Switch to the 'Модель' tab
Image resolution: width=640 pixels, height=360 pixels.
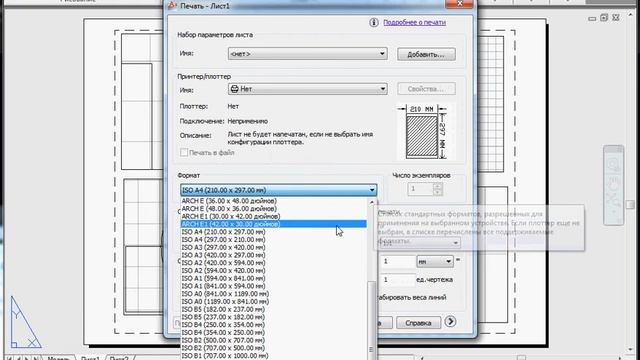58,358
